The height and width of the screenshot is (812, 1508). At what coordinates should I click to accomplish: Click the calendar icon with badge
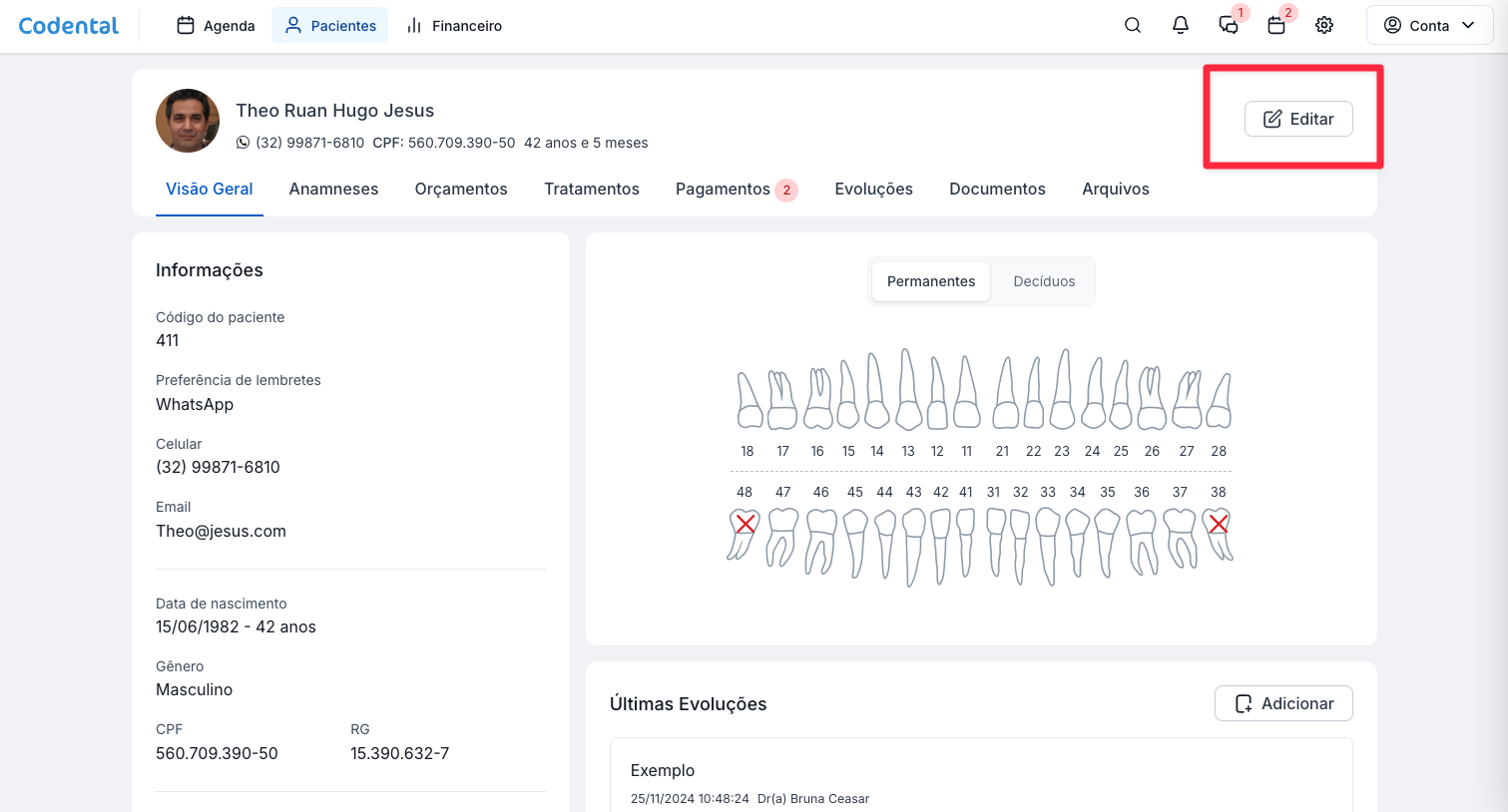1276,26
